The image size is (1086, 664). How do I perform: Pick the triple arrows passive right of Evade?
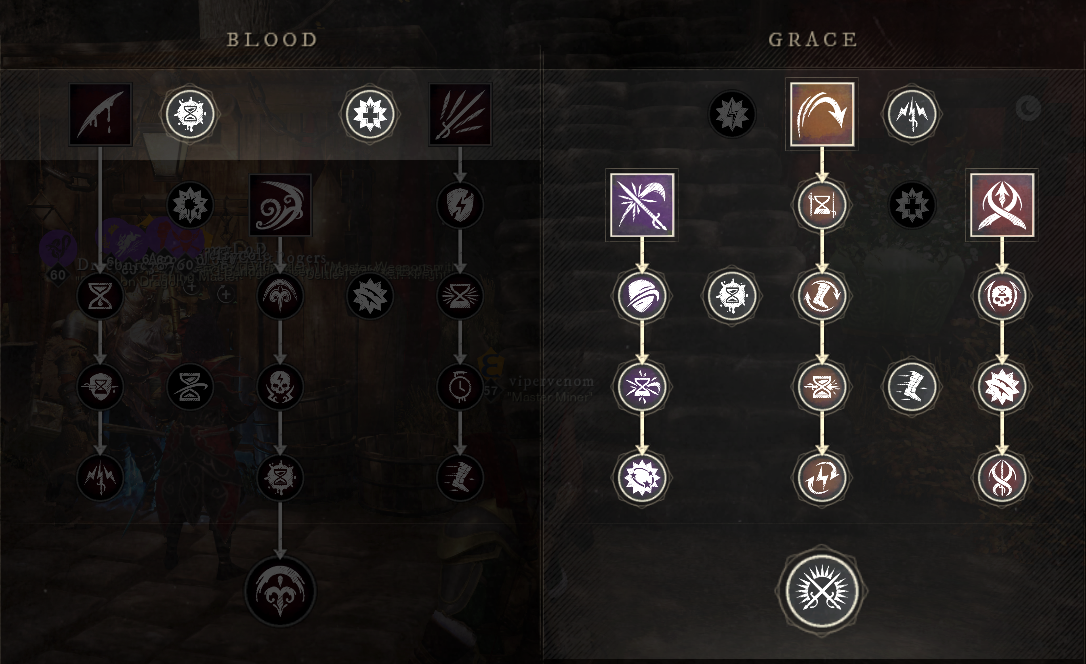pos(912,114)
